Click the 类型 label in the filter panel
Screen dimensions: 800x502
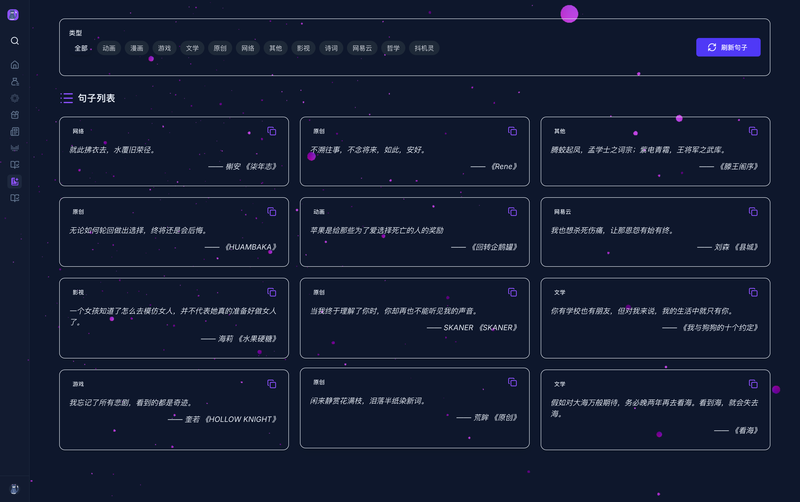[76, 33]
